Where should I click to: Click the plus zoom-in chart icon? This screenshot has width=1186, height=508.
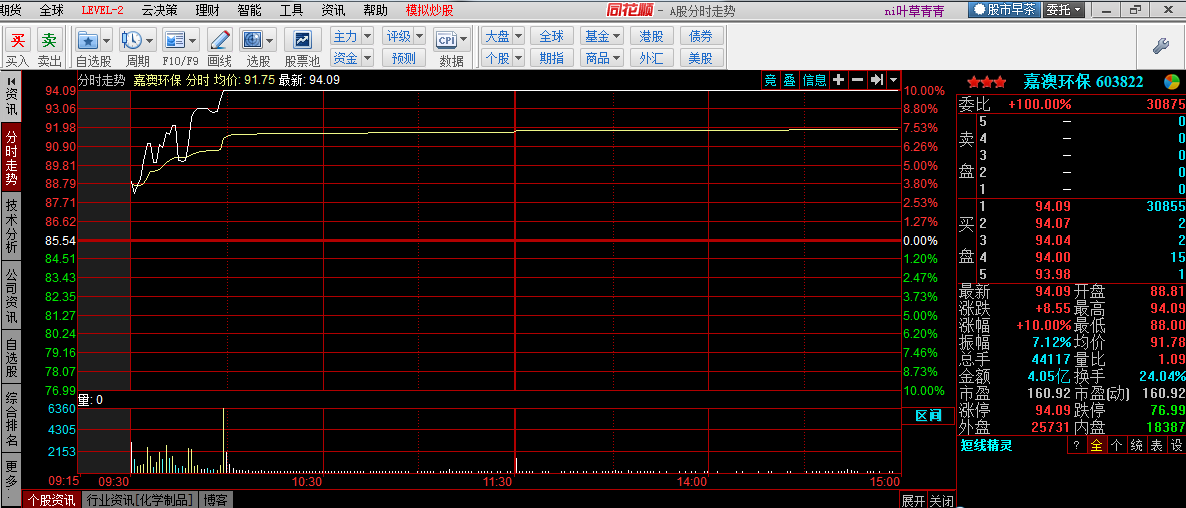tap(838, 80)
